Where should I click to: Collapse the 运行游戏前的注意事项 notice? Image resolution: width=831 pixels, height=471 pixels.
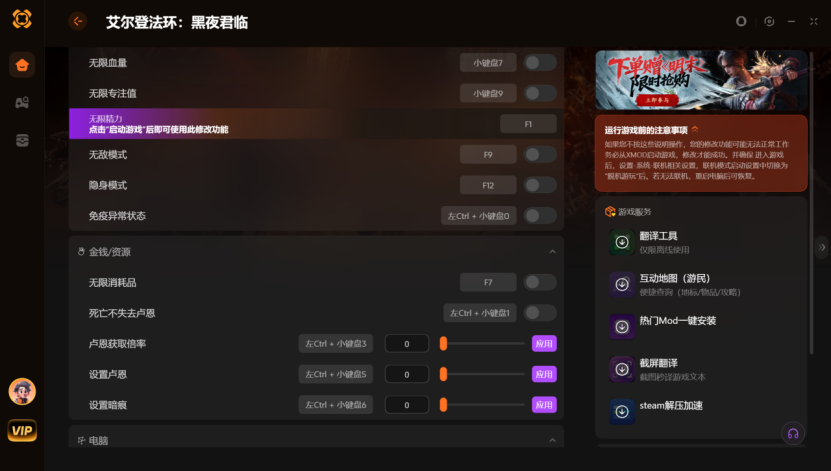(695, 129)
